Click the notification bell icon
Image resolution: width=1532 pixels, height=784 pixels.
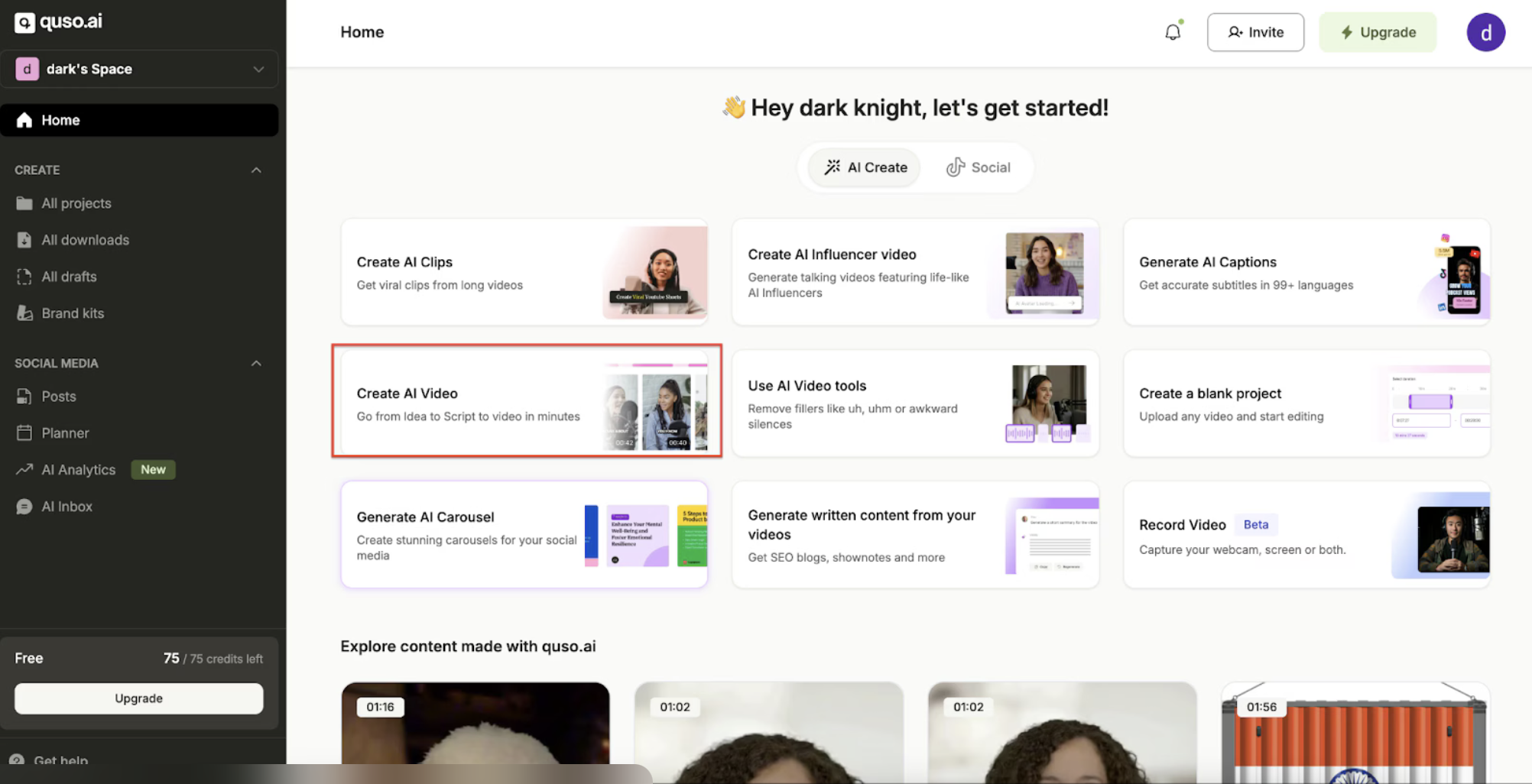[x=1172, y=32]
